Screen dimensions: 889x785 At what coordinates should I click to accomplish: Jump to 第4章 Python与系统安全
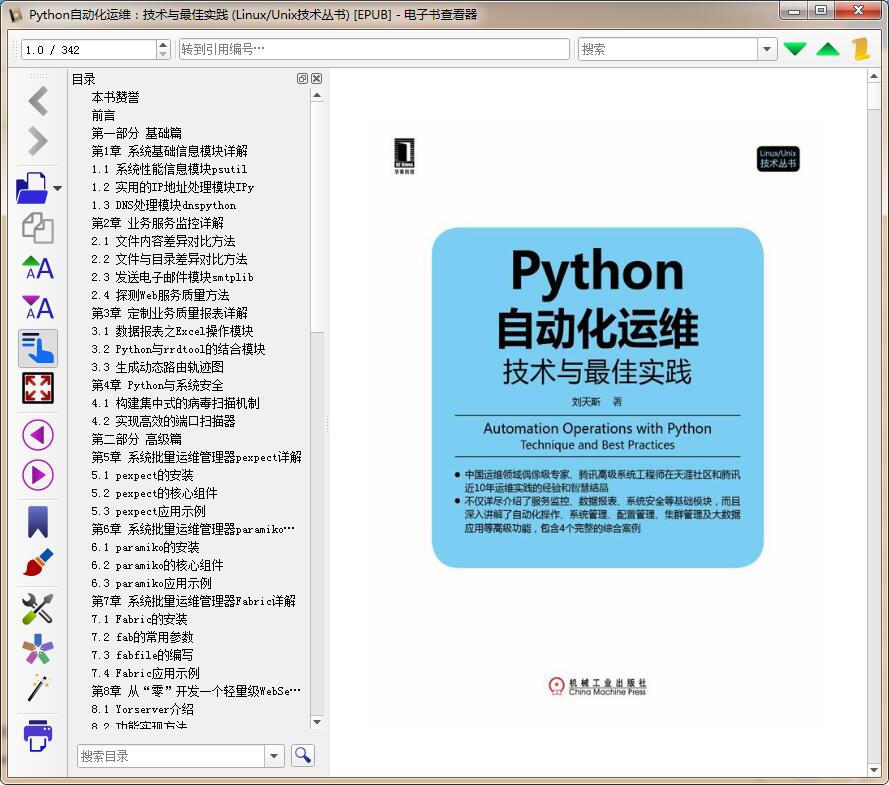158,385
